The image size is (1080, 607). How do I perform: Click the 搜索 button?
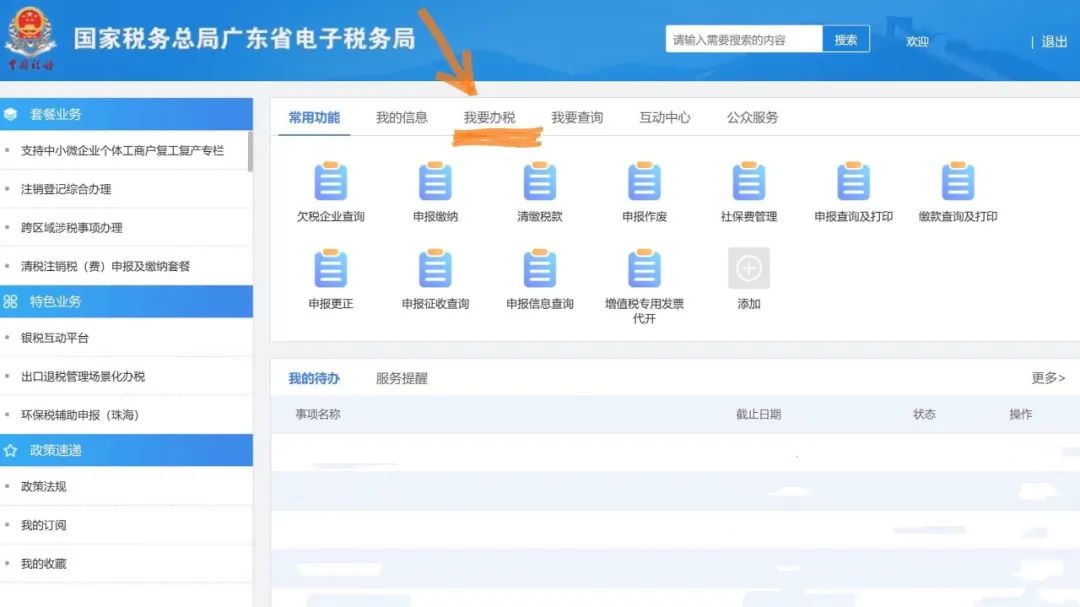[x=846, y=39]
